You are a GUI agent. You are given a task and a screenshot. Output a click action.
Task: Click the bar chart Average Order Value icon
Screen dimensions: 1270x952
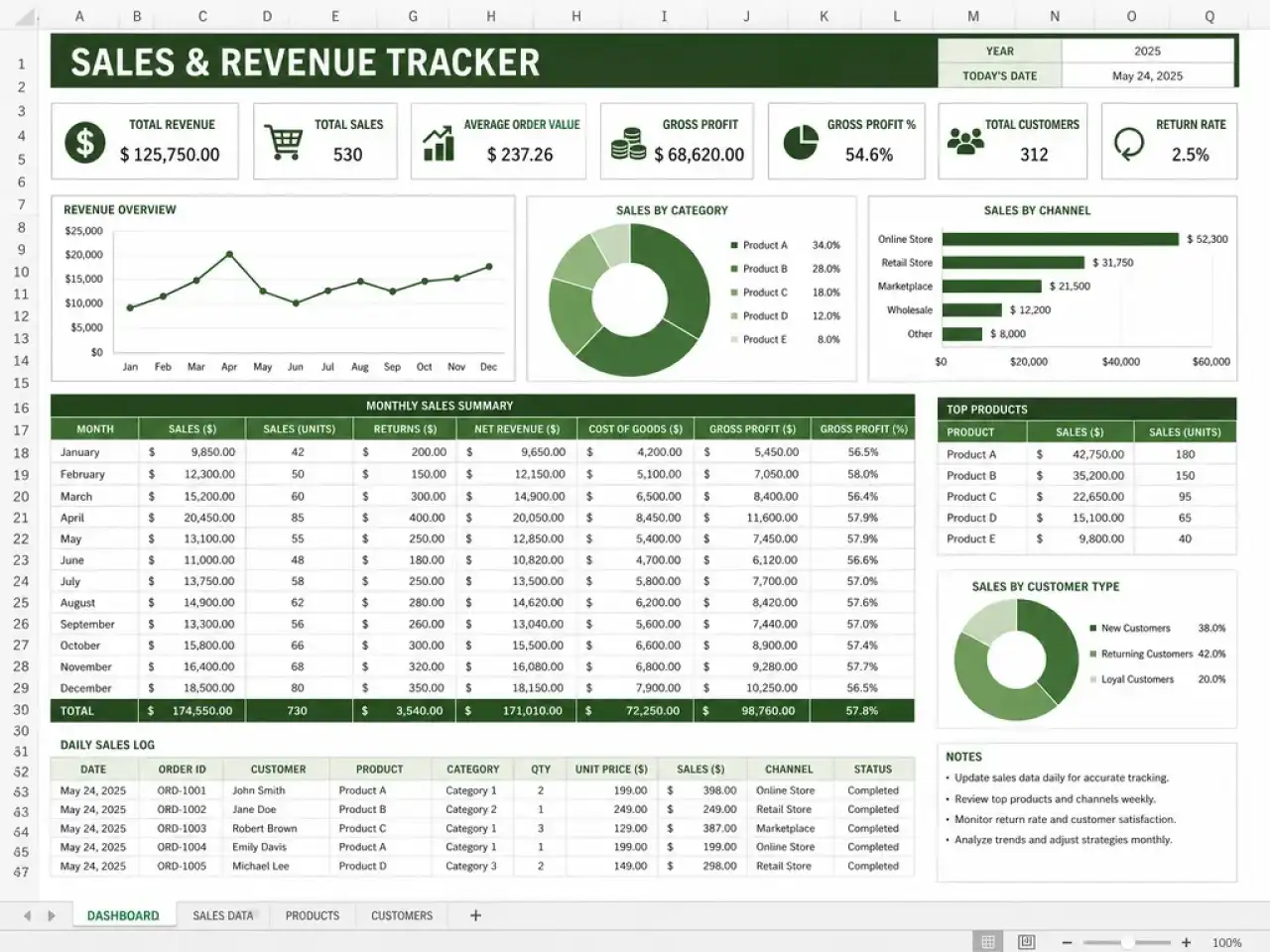pyautogui.click(x=439, y=143)
